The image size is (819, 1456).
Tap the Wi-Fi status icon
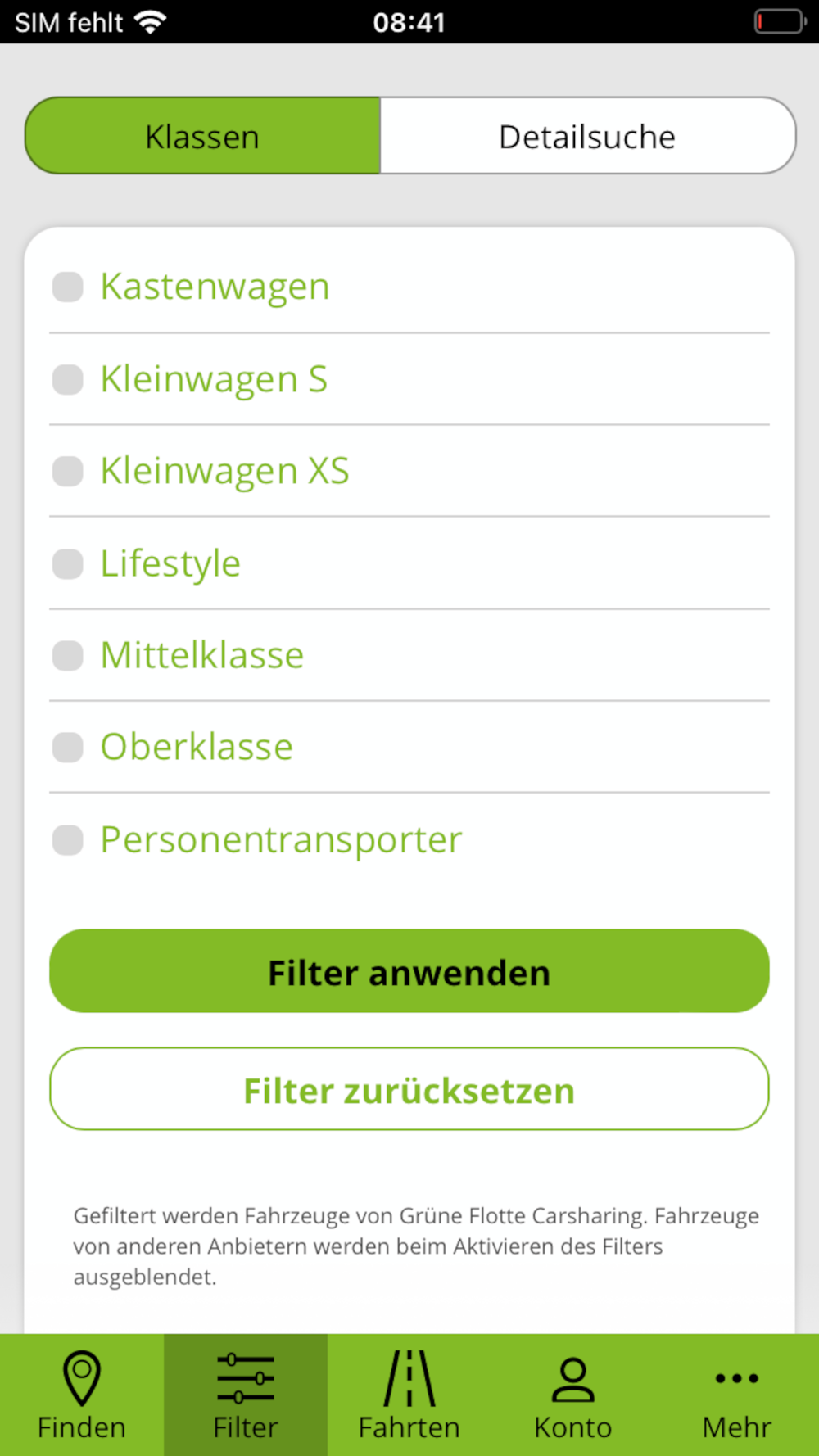coord(150,22)
